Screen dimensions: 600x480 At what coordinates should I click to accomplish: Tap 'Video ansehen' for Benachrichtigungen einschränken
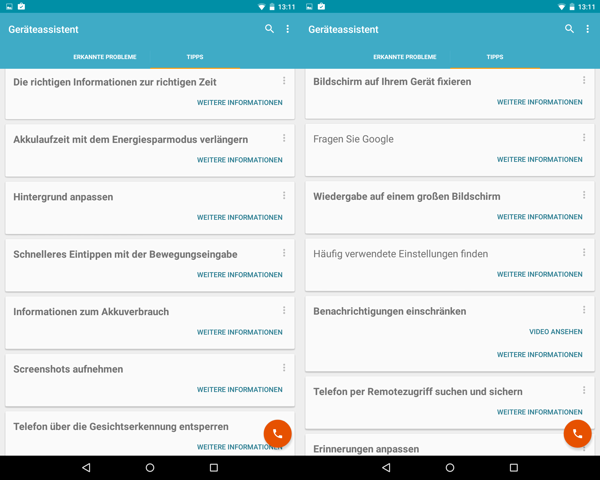tap(556, 332)
